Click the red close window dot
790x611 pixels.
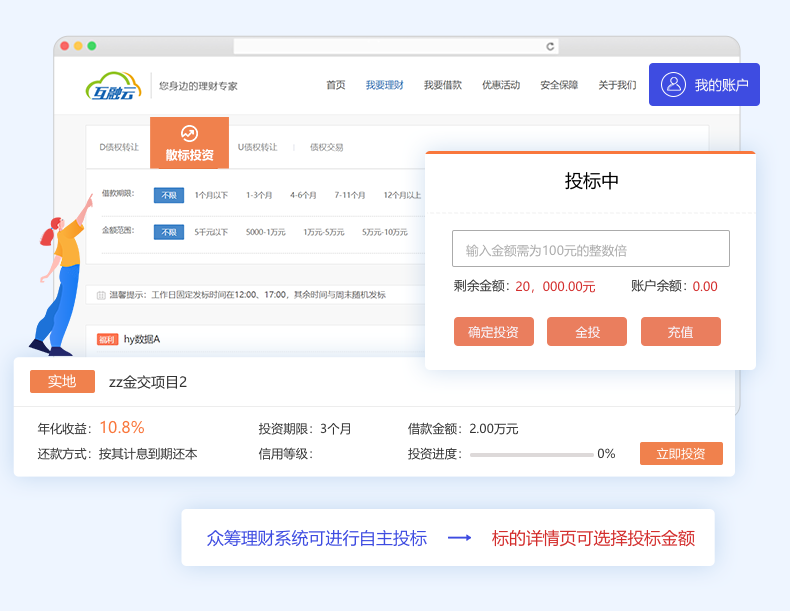(x=65, y=46)
